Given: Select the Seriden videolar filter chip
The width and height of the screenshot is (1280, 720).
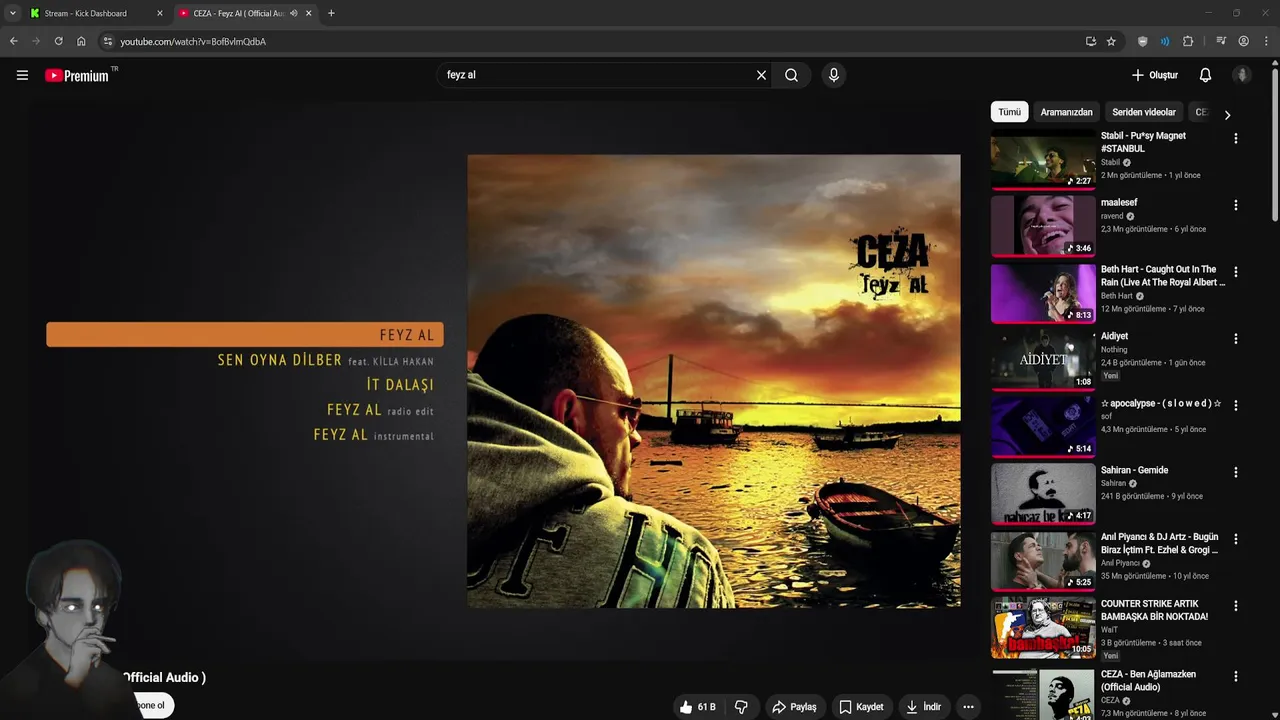Looking at the screenshot, I should 1144,112.
